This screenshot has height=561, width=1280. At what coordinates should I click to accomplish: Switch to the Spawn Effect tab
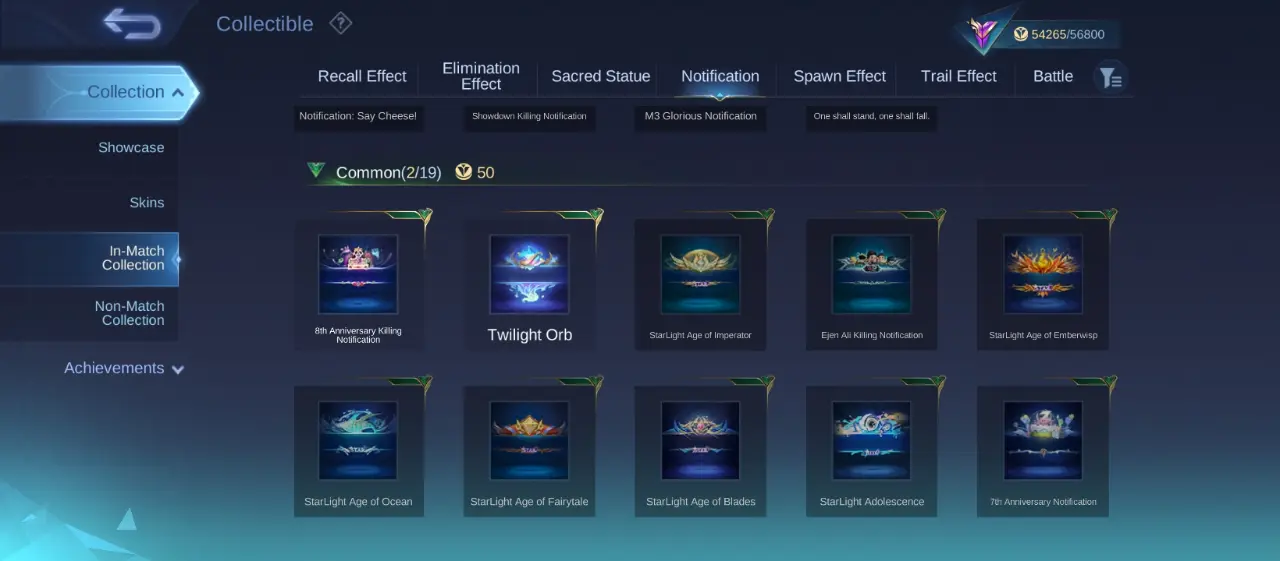coord(840,76)
